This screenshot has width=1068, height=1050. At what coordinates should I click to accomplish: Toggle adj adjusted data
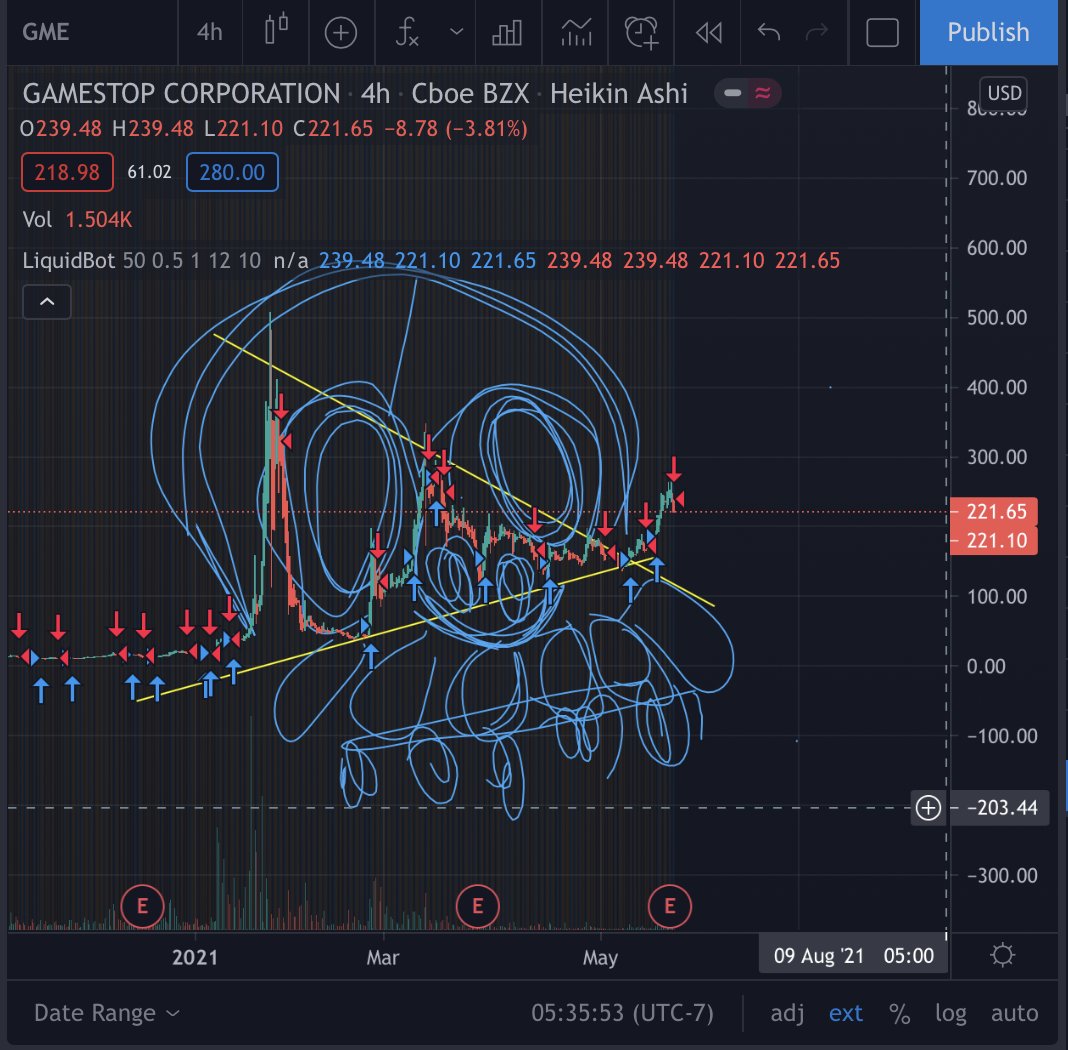787,1013
